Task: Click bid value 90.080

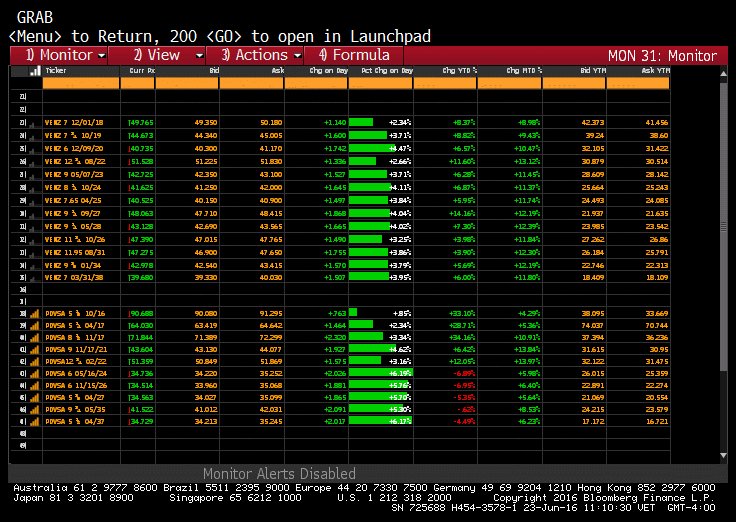Action: (x=206, y=313)
